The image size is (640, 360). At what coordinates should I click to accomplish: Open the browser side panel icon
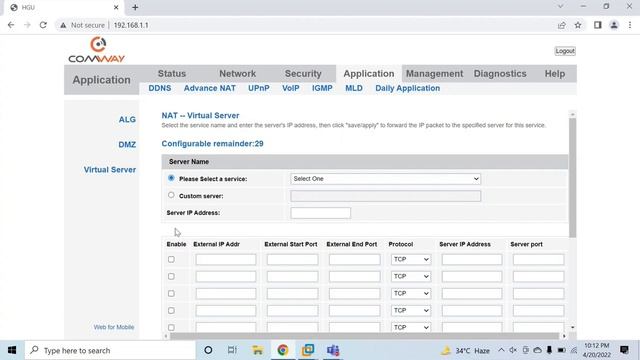[x=598, y=25]
